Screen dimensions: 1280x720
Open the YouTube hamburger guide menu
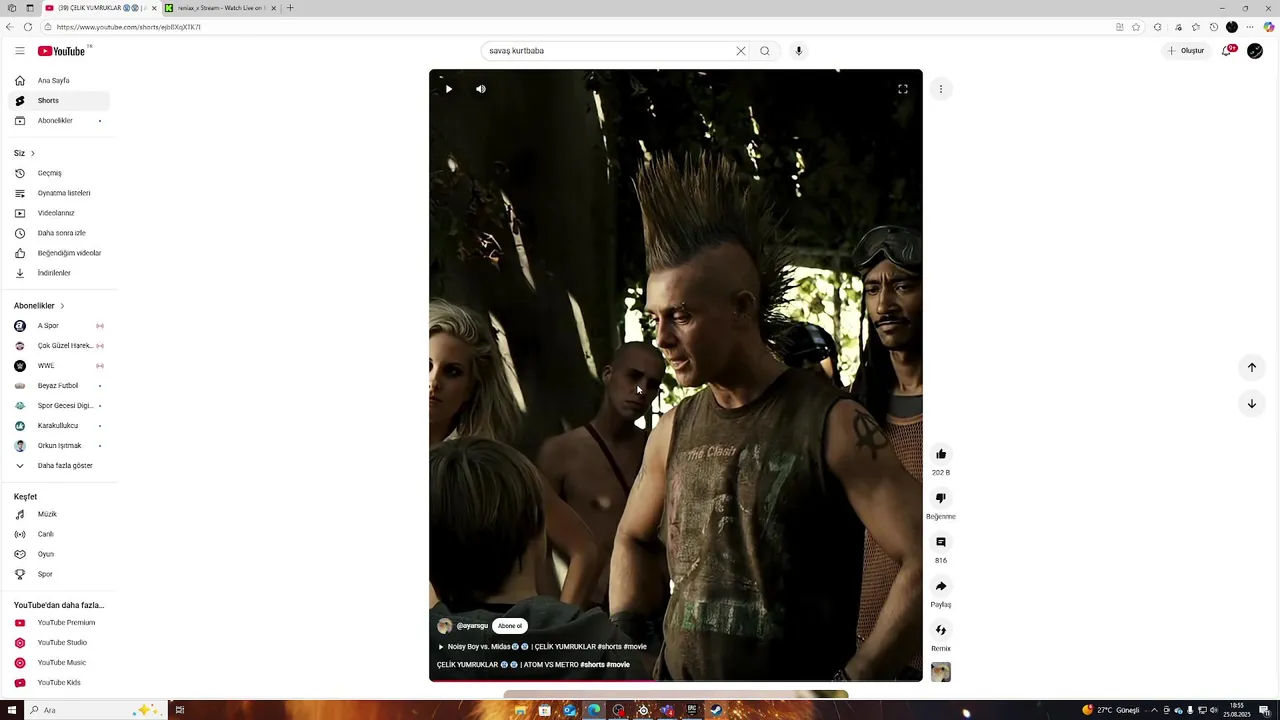[x=19, y=51]
